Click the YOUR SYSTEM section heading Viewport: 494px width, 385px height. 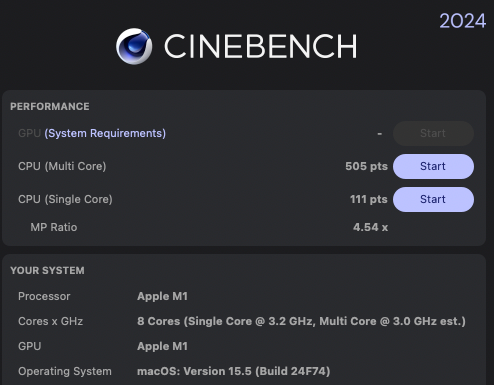(47, 270)
